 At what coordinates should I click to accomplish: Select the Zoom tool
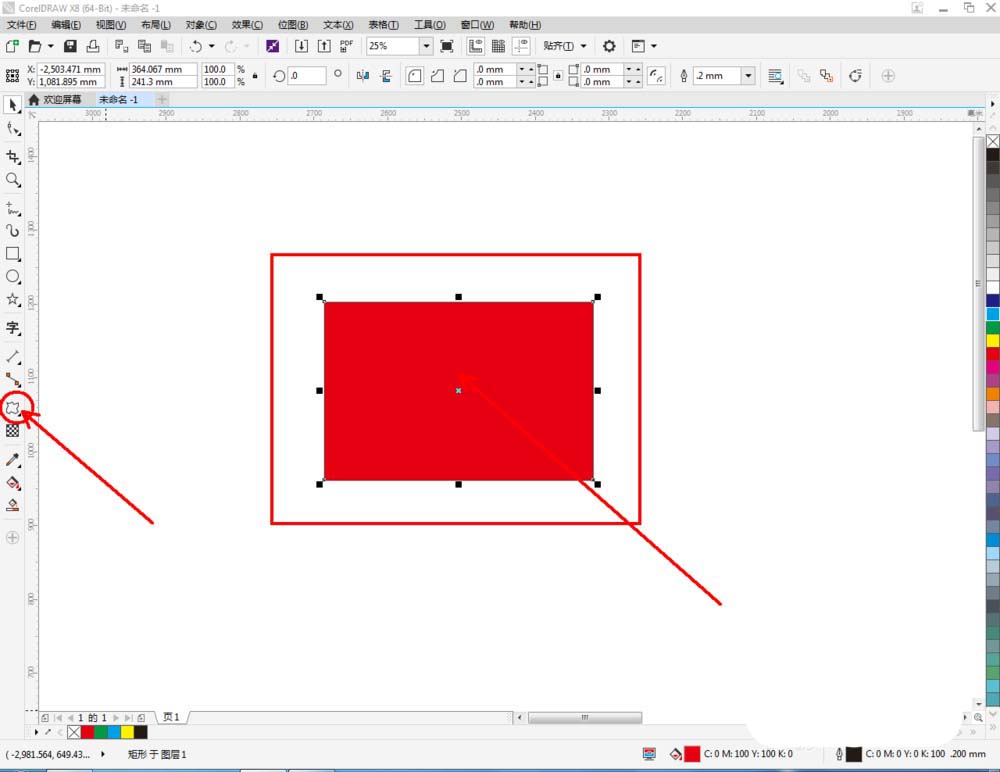point(13,181)
